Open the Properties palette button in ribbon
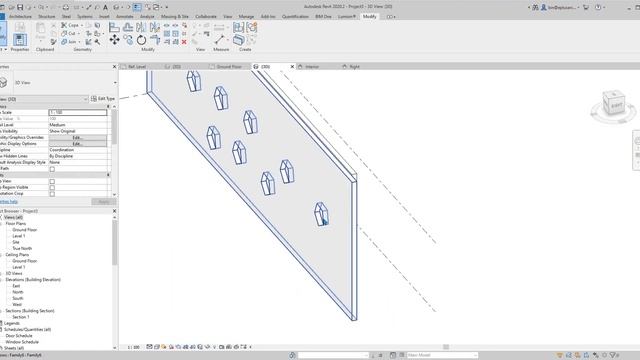This screenshot has height=360, width=640. click(20, 40)
